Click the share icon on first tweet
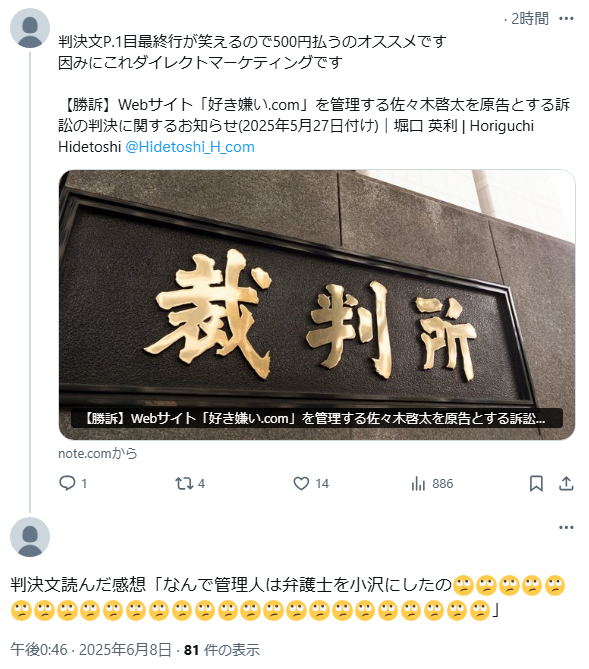 566,484
